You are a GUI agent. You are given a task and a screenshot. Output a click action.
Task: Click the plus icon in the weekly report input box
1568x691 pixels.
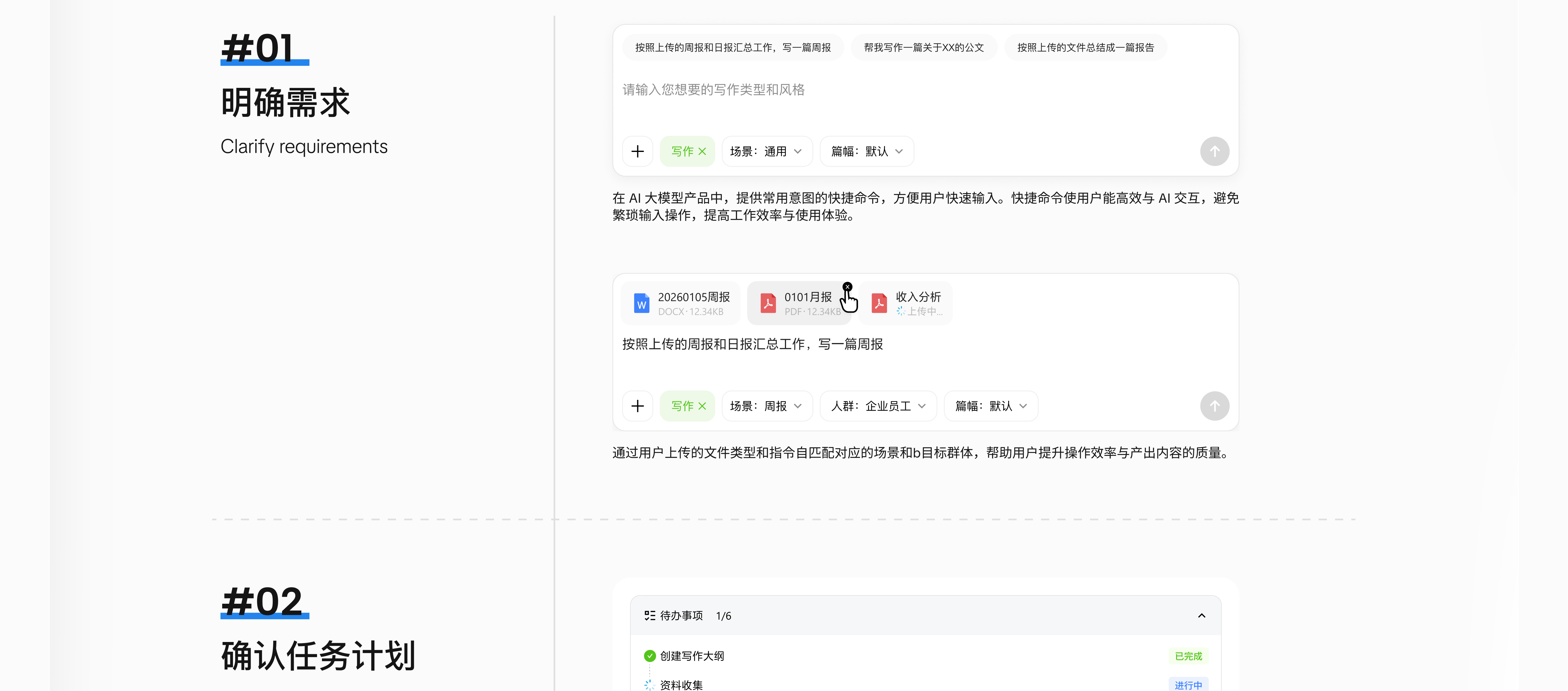click(637, 406)
